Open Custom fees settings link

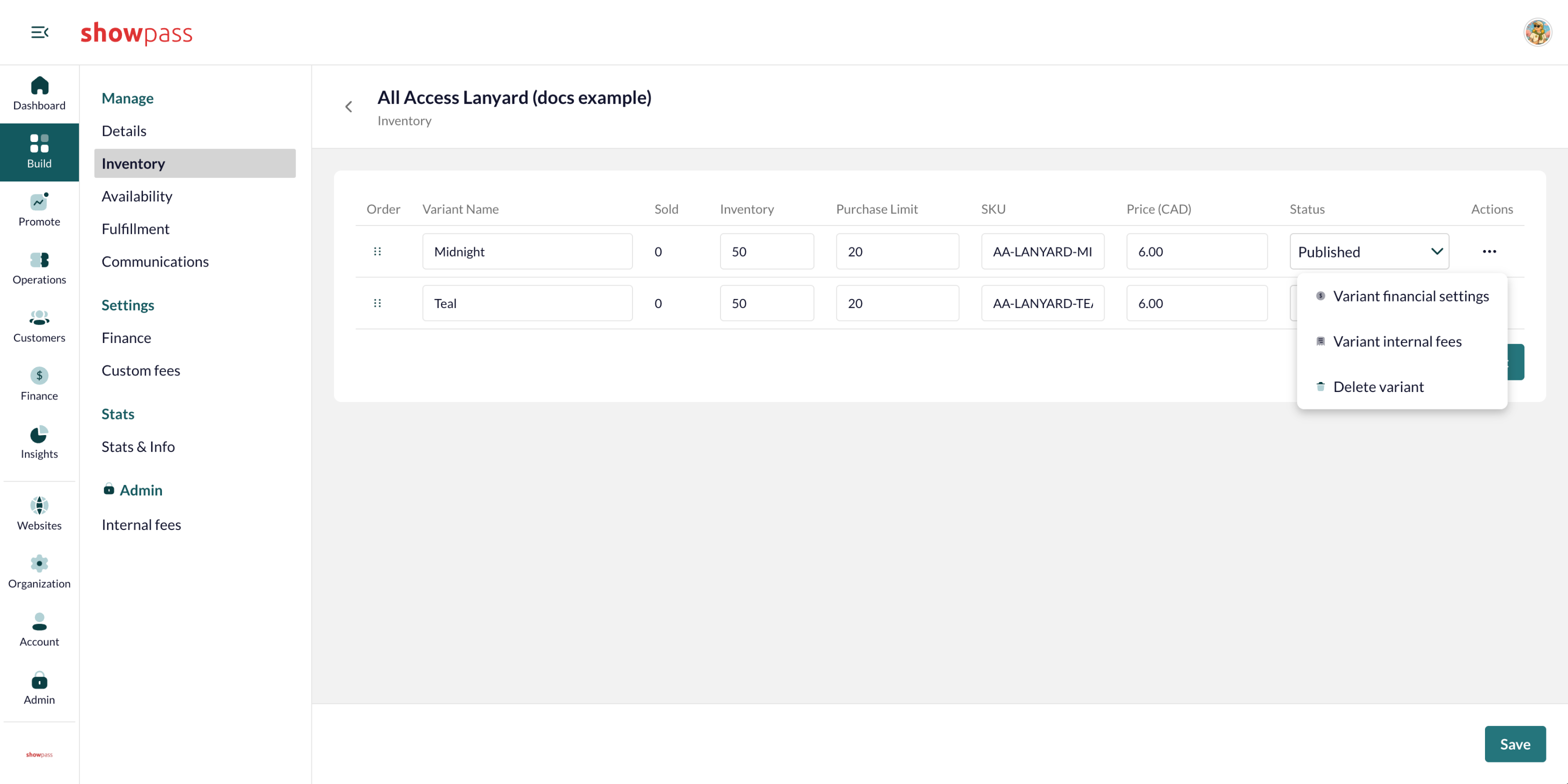pos(140,370)
